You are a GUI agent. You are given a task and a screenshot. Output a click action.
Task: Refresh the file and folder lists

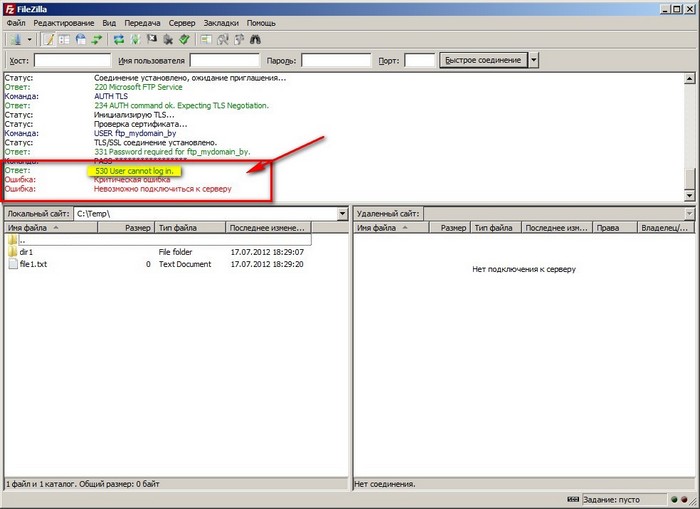pyautogui.click(x=118, y=40)
